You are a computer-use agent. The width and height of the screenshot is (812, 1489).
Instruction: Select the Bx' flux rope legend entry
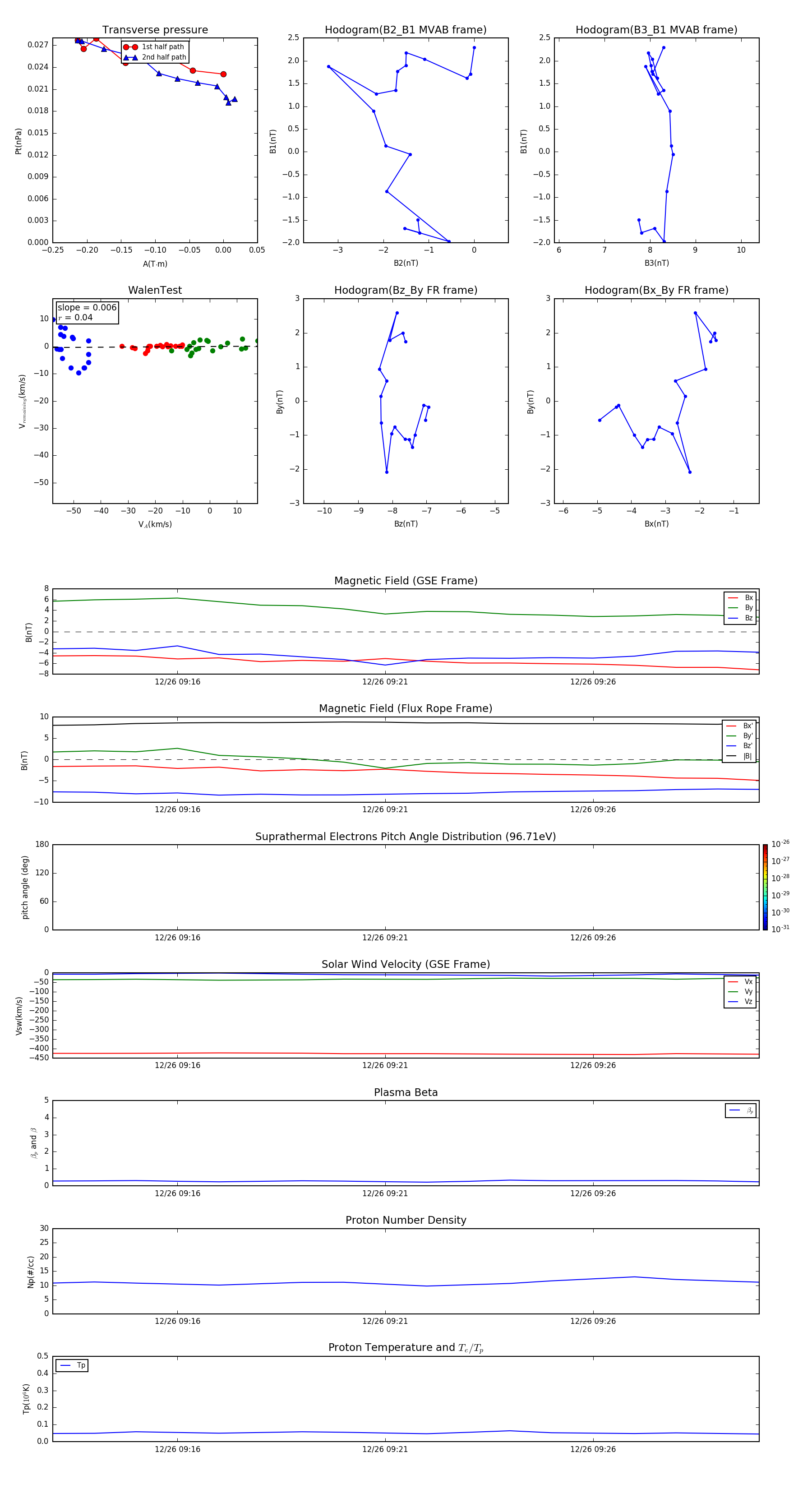pyautogui.click(x=739, y=726)
